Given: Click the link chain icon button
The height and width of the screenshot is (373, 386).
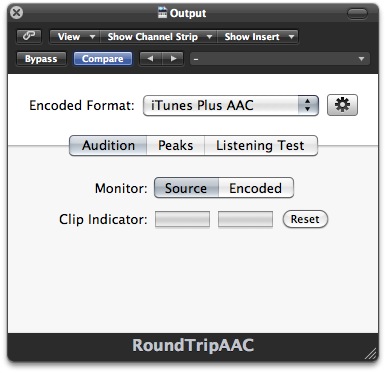Looking at the screenshot, I should click(x=29, y=36).
